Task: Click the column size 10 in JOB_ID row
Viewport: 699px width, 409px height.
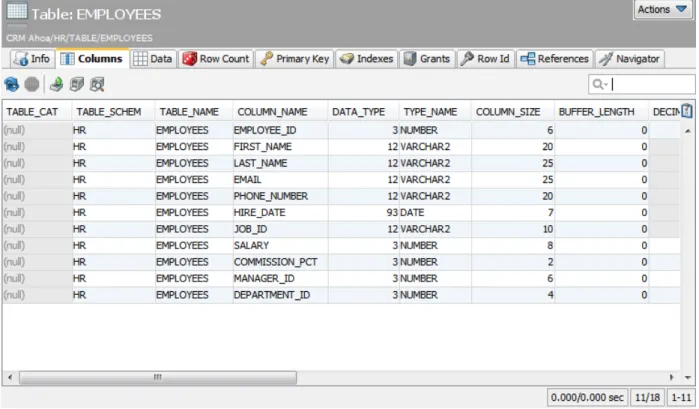Action: point(513,229)
